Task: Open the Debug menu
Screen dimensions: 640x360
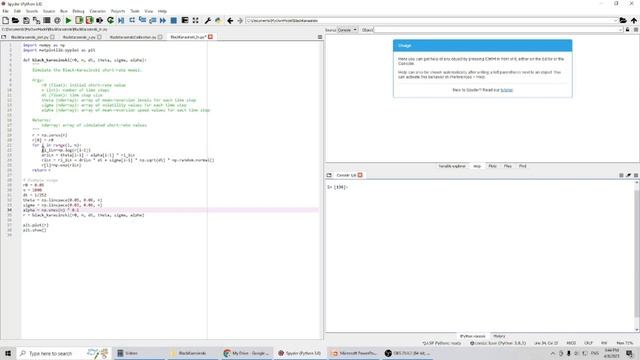Action: 78,11
